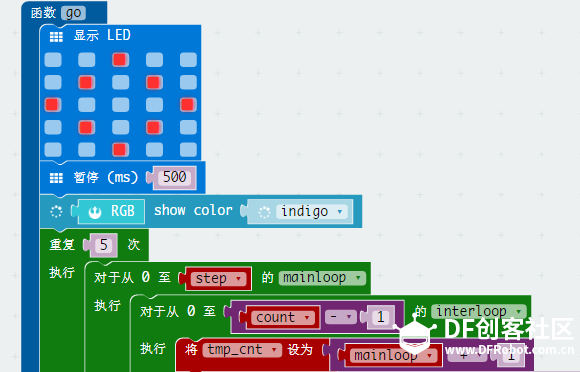Click the 1 field after count minus
This screenshot has width=580, height=372.
click(x=381, y=317)
